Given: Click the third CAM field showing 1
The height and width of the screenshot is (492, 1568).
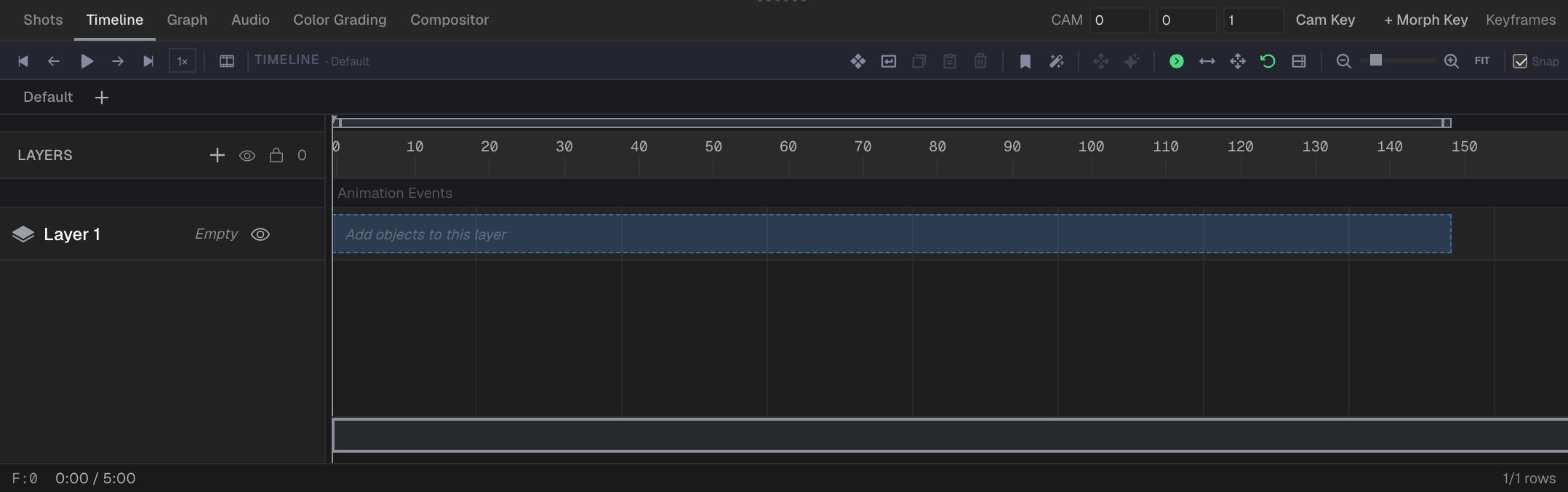Looking at the screenshot, I should click(1253, 20).
